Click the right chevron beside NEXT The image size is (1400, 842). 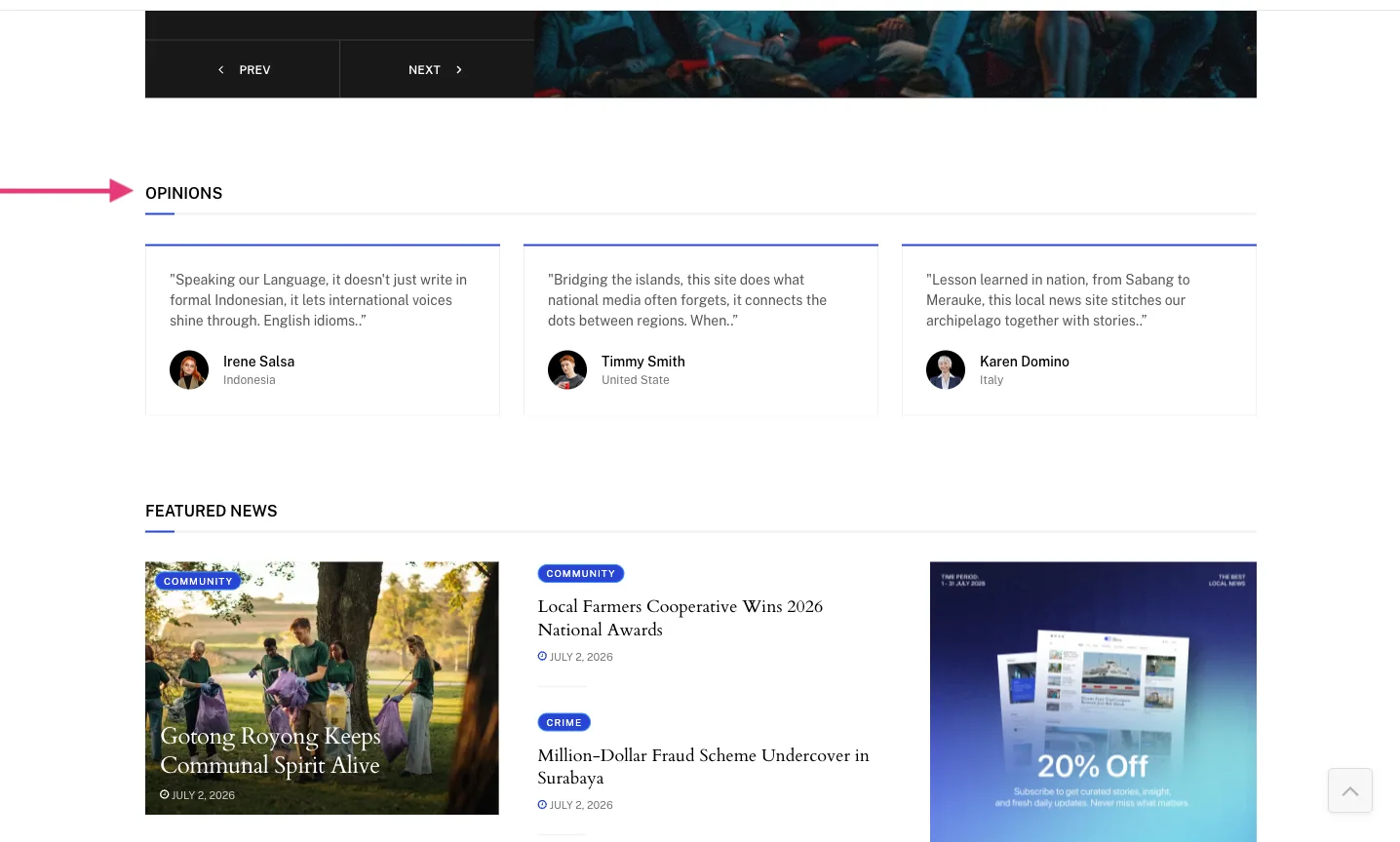point(459,70)
